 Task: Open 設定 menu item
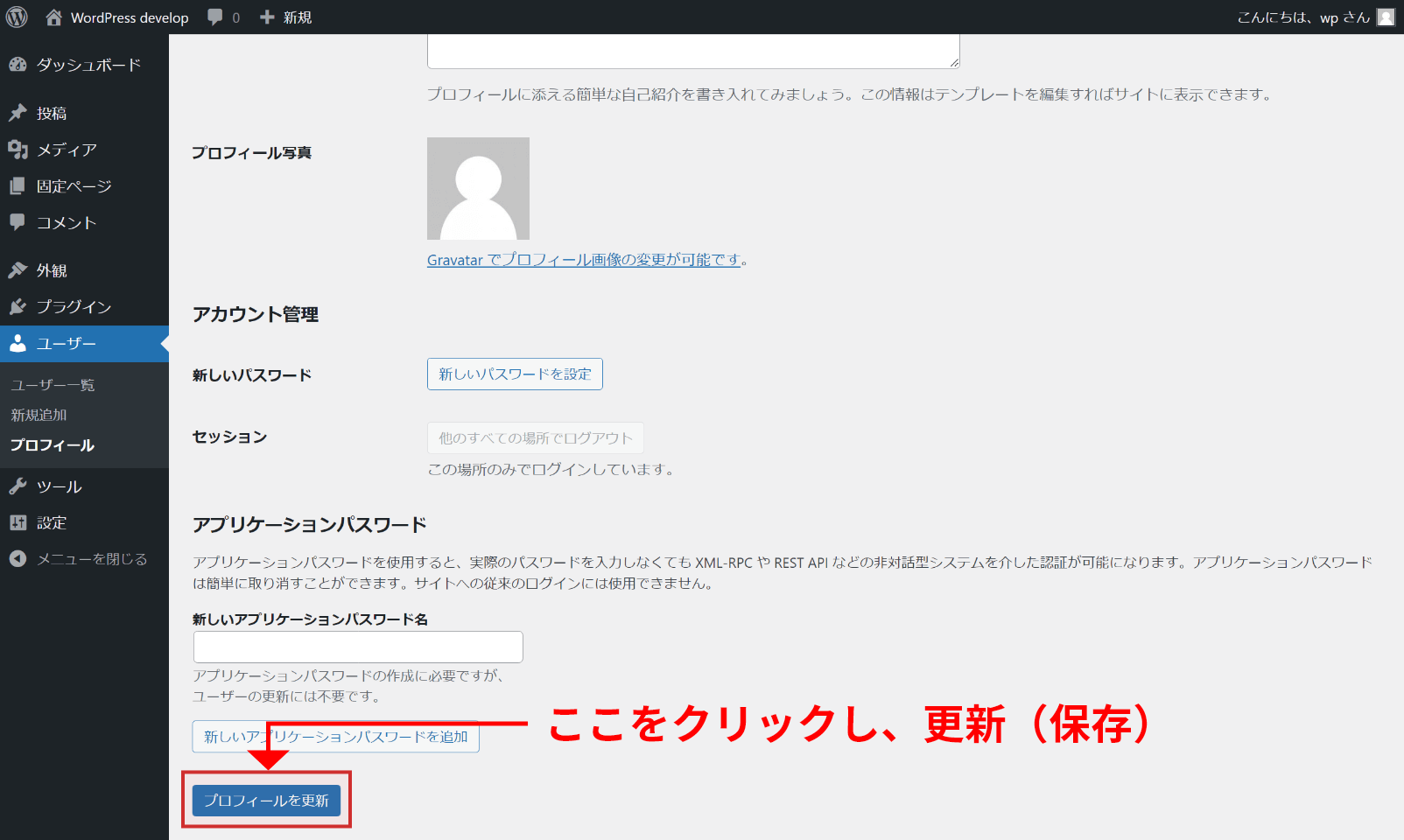(84, 522)
